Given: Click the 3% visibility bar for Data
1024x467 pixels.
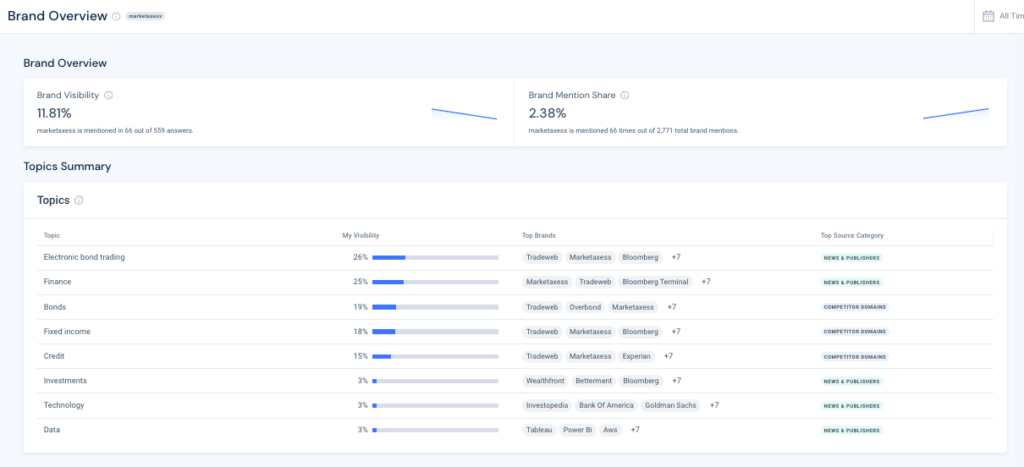Looking at the screenshot, I should pos(435,430).
